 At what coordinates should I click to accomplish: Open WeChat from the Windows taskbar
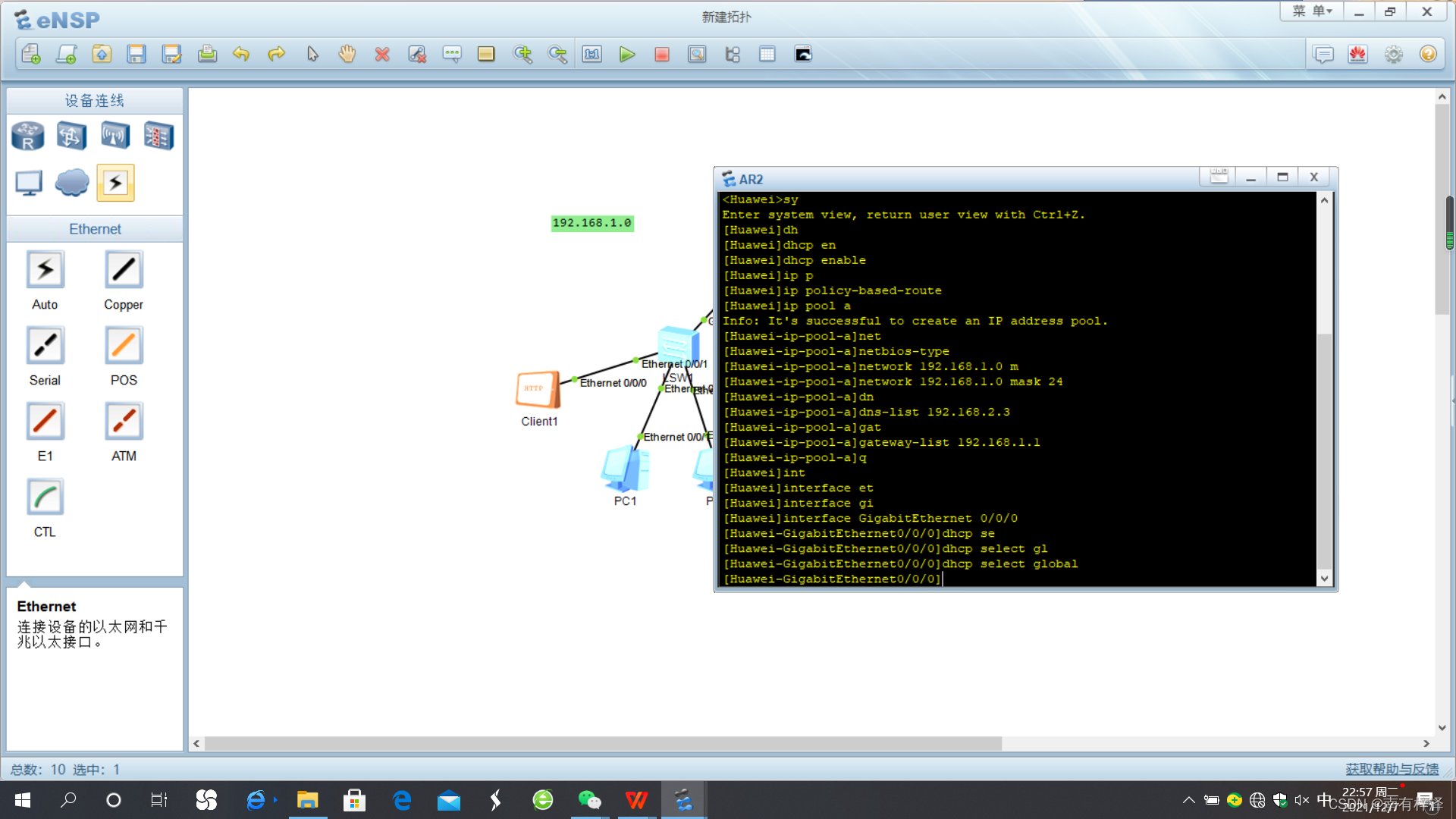point(589,800)
